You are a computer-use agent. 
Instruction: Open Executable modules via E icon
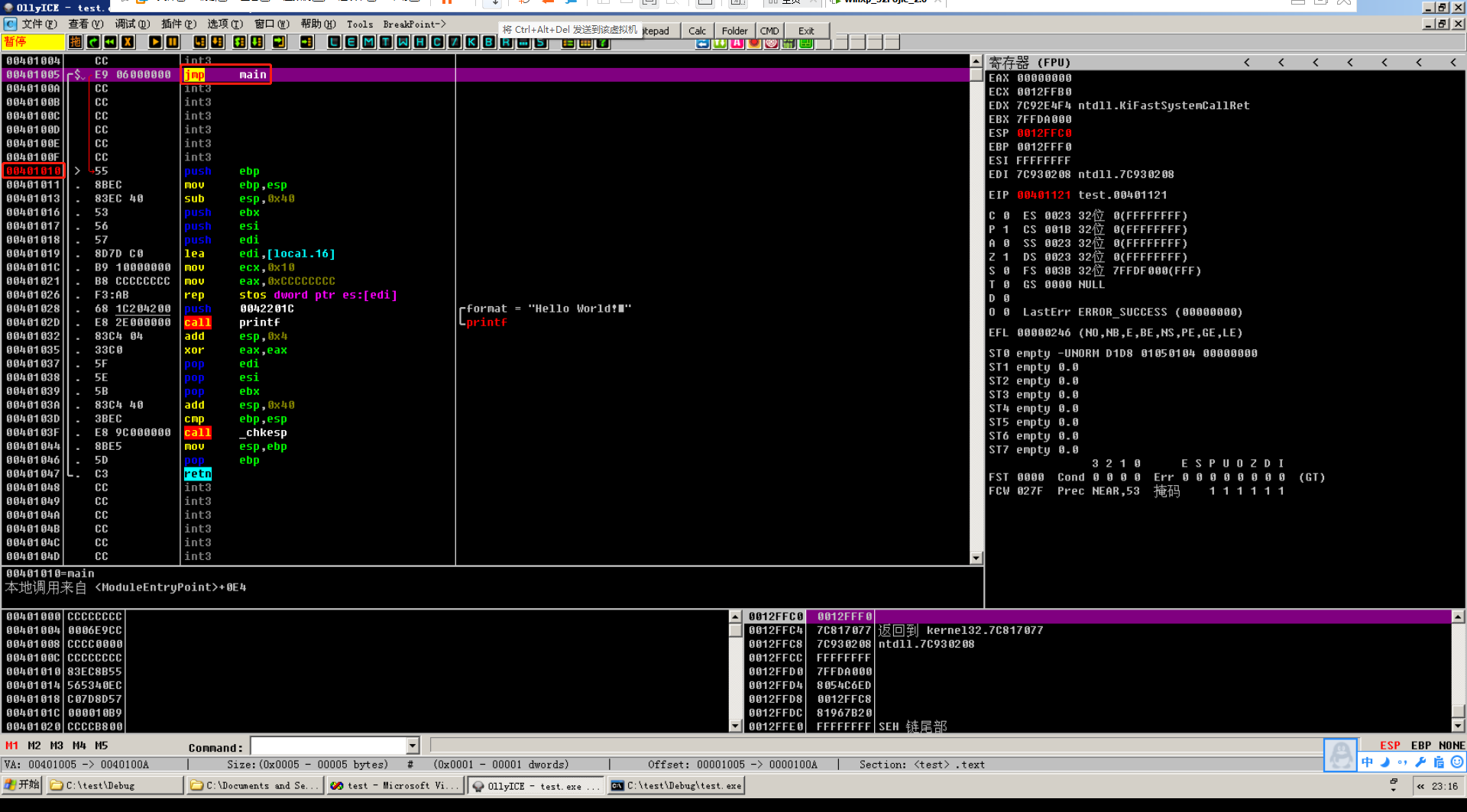pos(351,42)
